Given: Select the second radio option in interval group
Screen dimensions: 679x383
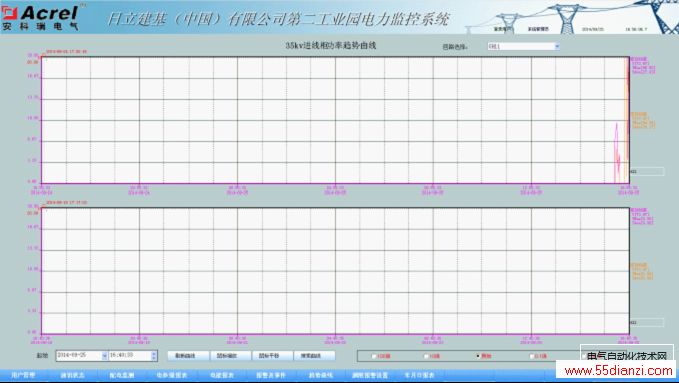Looking at the screenshot, I should point(426,356).
